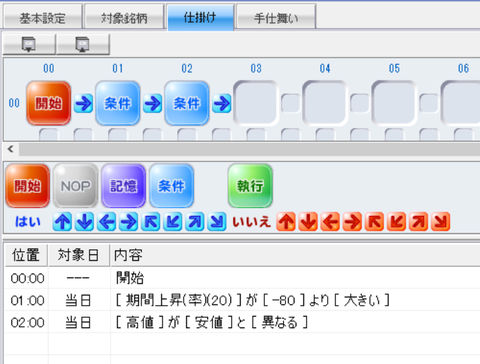Choose the blue はい left arrow
Image resolution: width=480 pixels, height=364 pixels.
(x=107, y=222)
